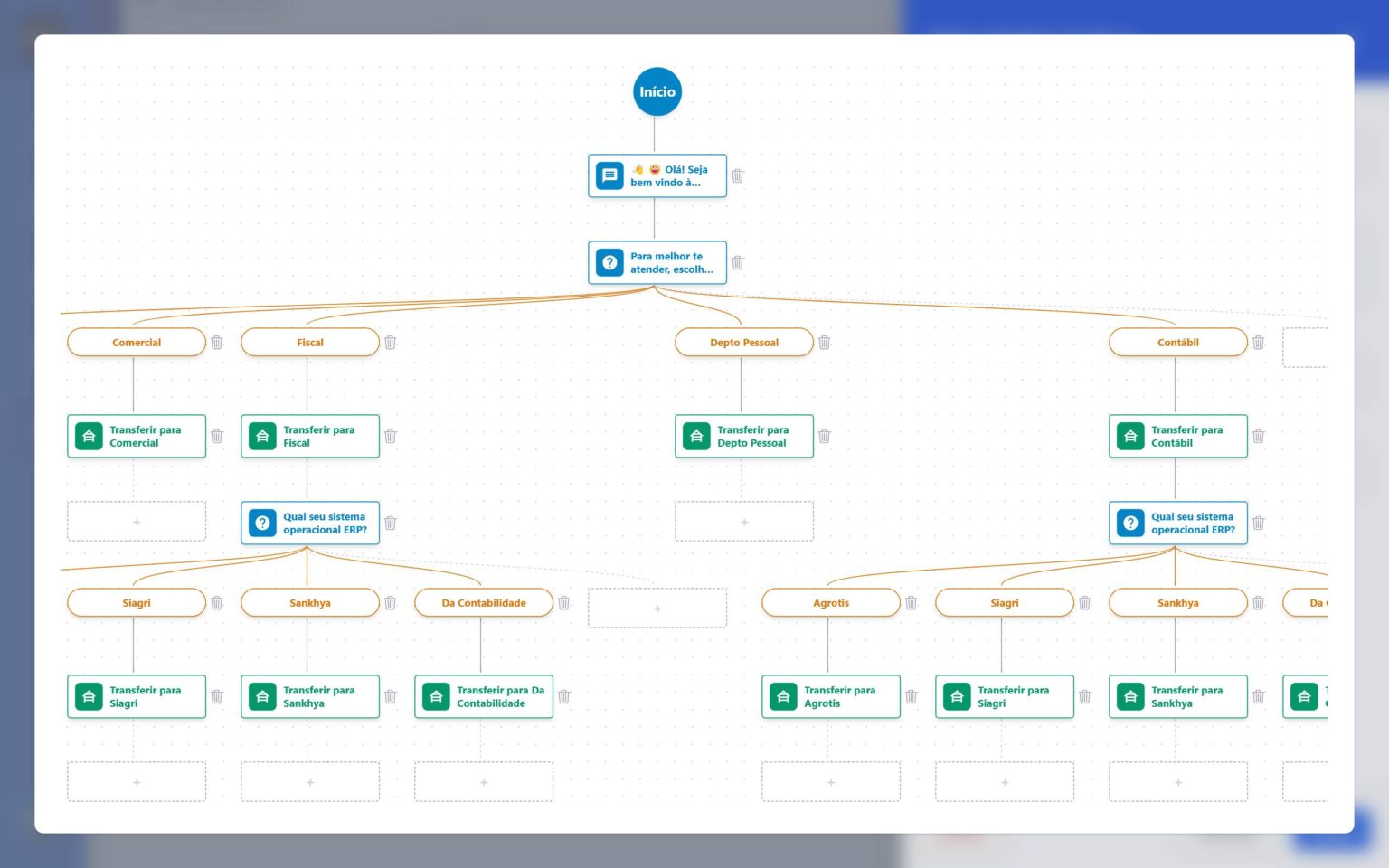The image size is (1389, 868).
Task: Delete the ERP question below 'Transferir para Fiscal'
Action: click(x=391, y=523)
